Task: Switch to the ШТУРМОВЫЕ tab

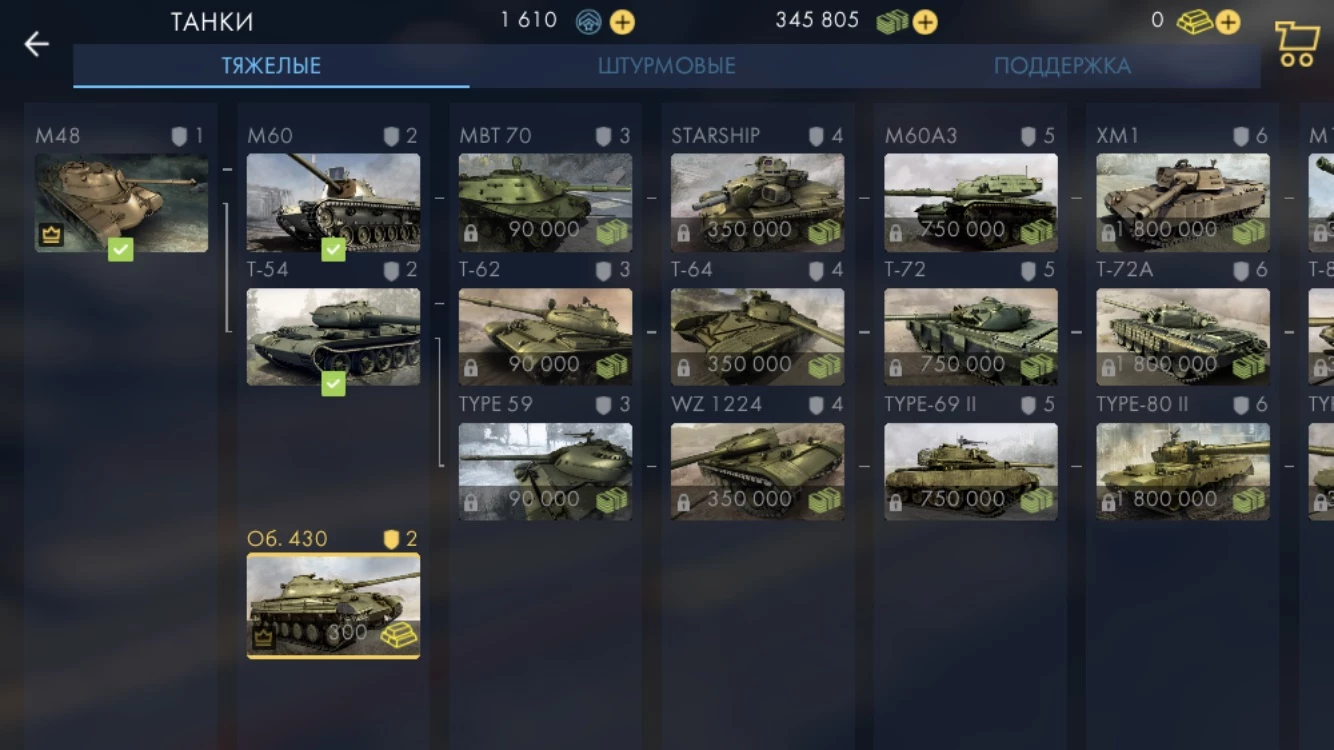Action: pyautogui.click(x=667, y=66)
